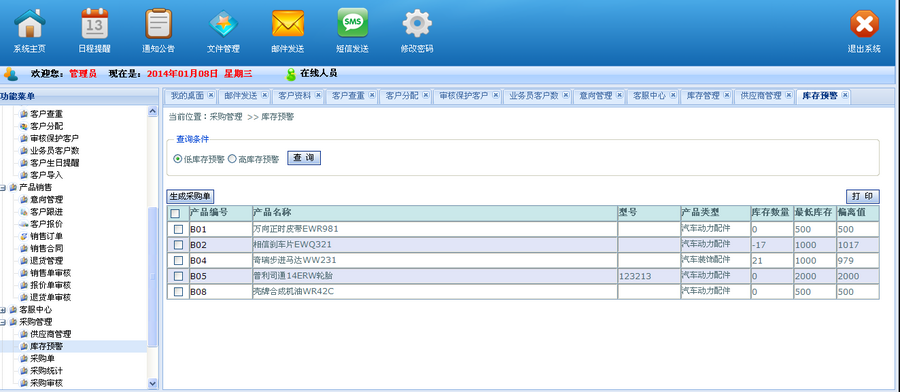Click the 在线人员 green user icon
900x392 pixels.
pos(290,74)
